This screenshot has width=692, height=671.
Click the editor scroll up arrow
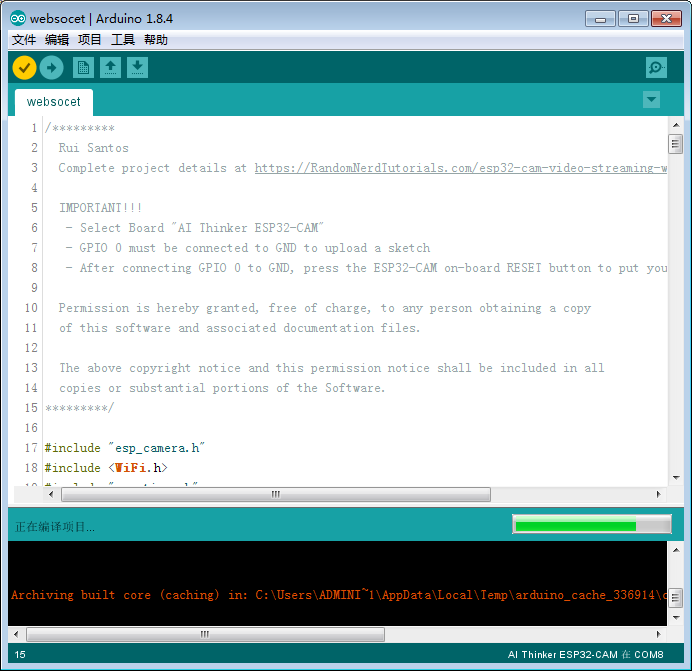tap(676, 125)
